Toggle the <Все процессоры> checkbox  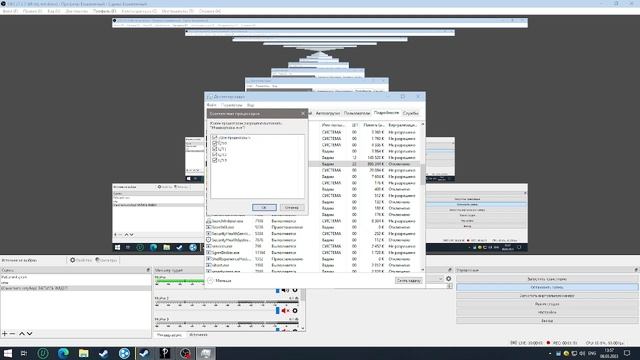(x=215, y=138)
